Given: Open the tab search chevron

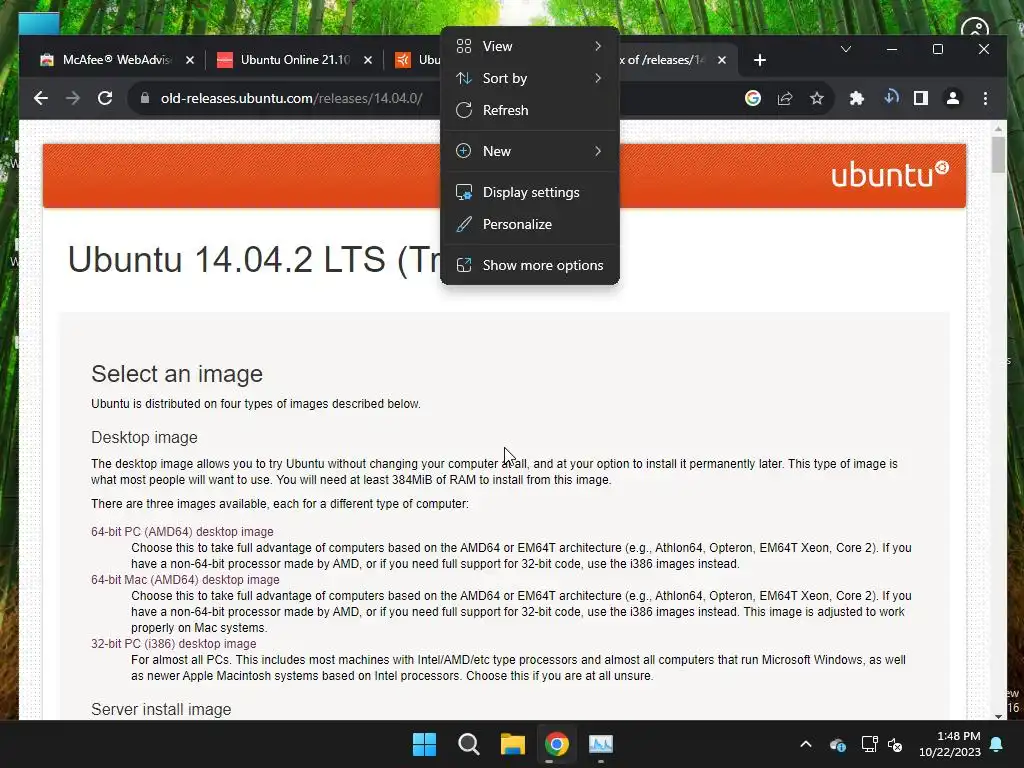Looking at the screenshot, I should point(846,49).
